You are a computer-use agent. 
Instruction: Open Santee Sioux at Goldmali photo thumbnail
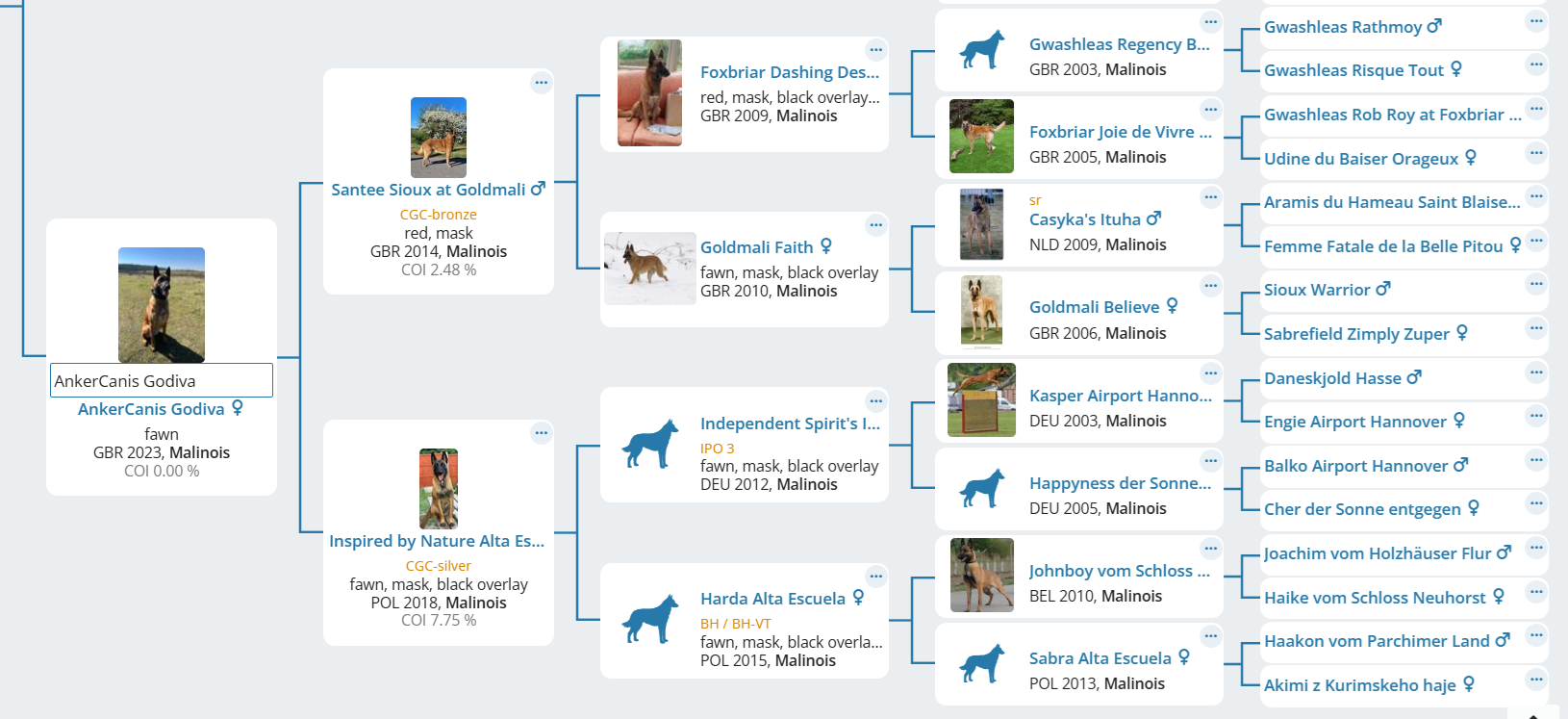coord(439,137)
